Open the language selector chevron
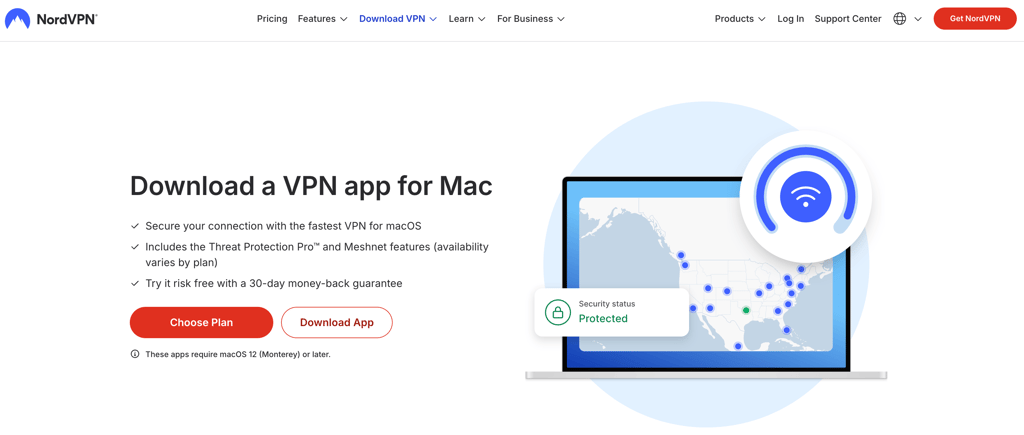The image size is (1024, 435). [x=918, y=20]
